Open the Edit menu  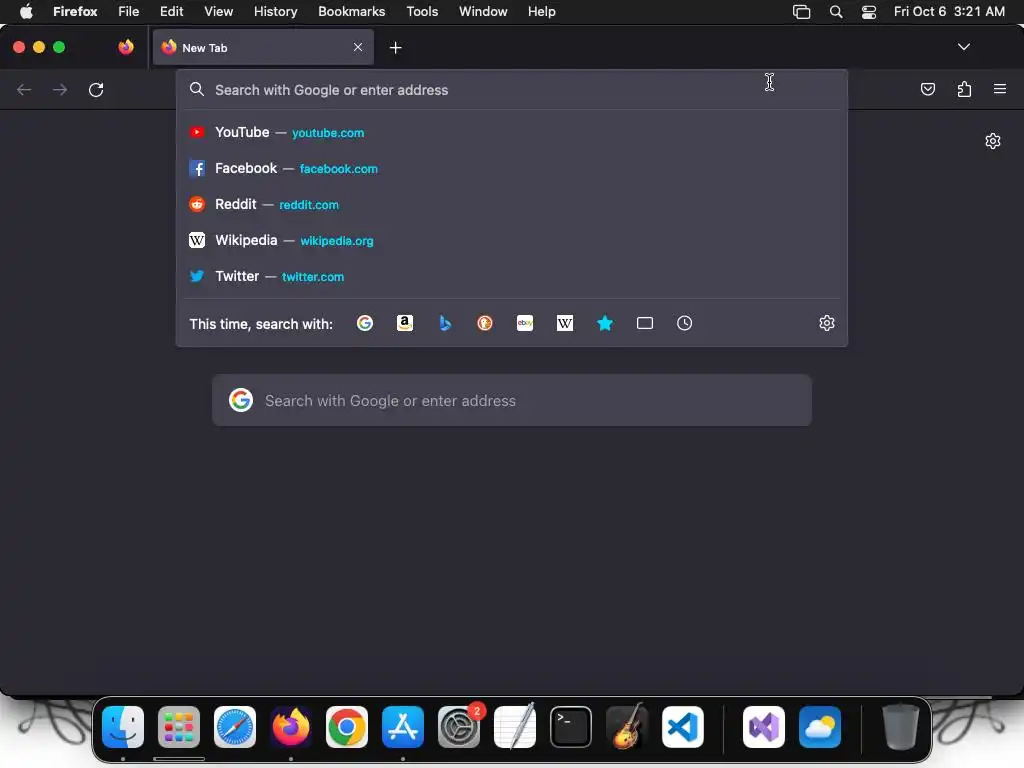click(x=172, y=11)
